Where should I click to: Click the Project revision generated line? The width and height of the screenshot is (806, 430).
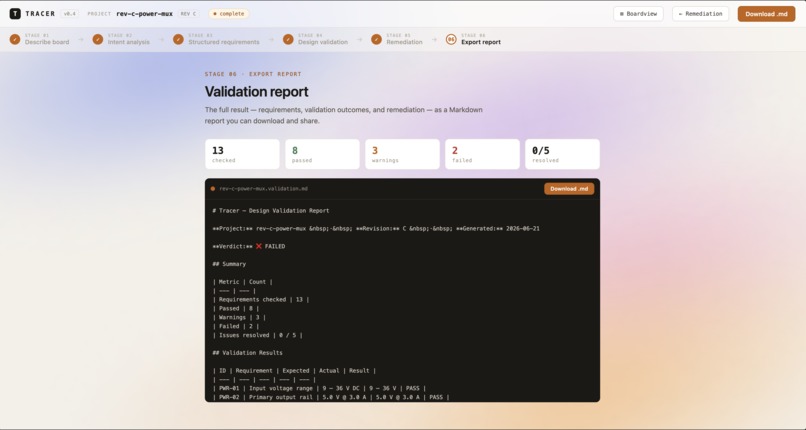coord(376,229)
